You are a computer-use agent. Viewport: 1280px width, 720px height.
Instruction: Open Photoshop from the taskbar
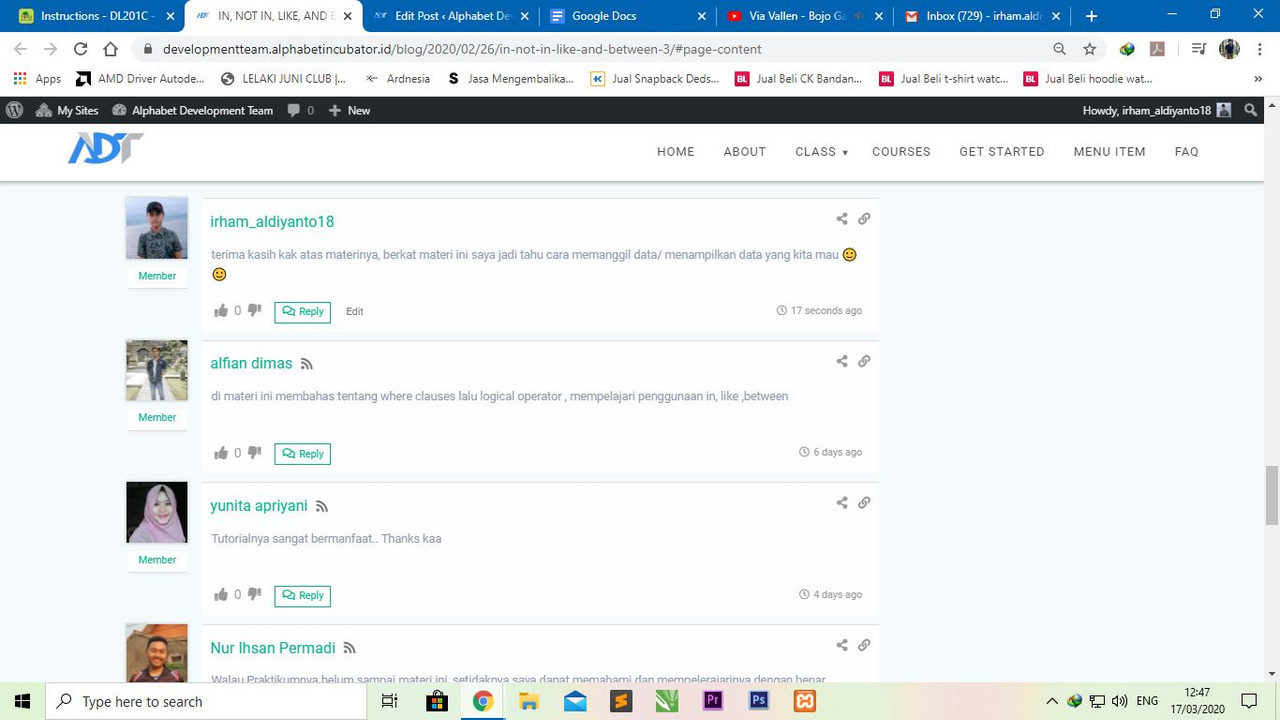pos(759,701)
